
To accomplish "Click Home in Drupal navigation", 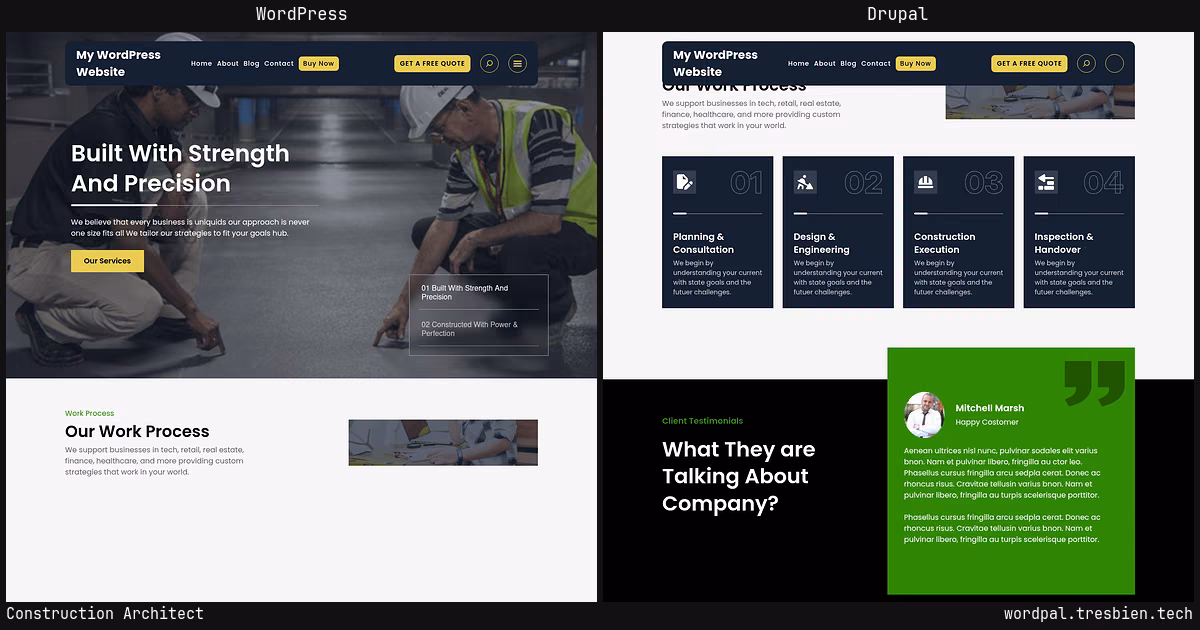I will [798, 64].
